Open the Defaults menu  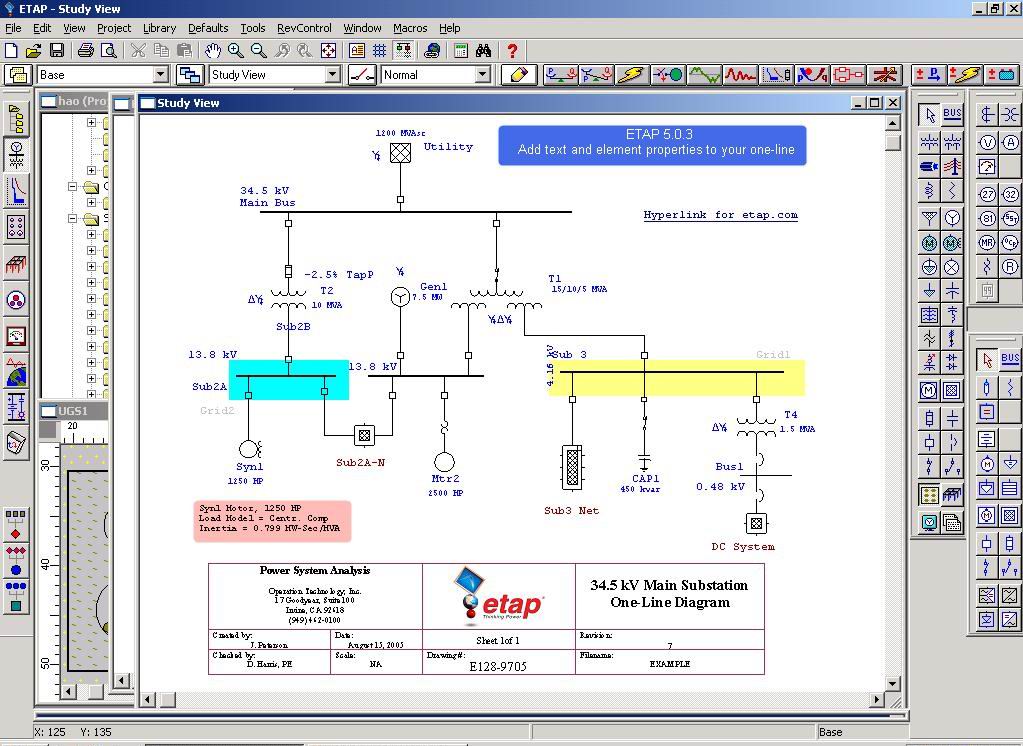coord(208,28)
